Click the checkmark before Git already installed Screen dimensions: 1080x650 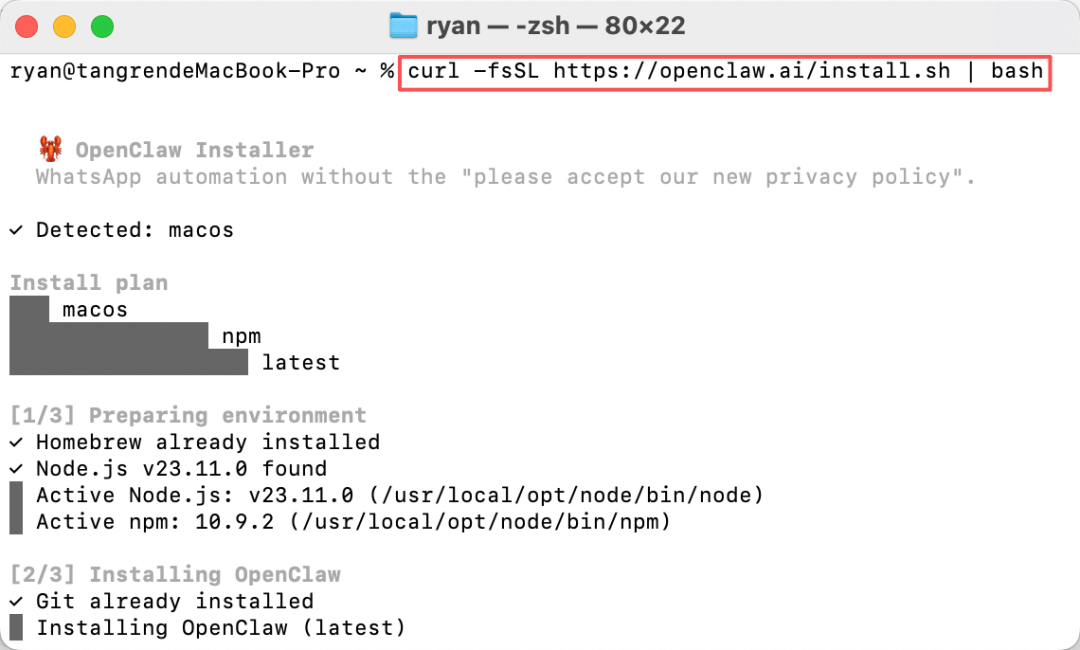click(16, 601)
